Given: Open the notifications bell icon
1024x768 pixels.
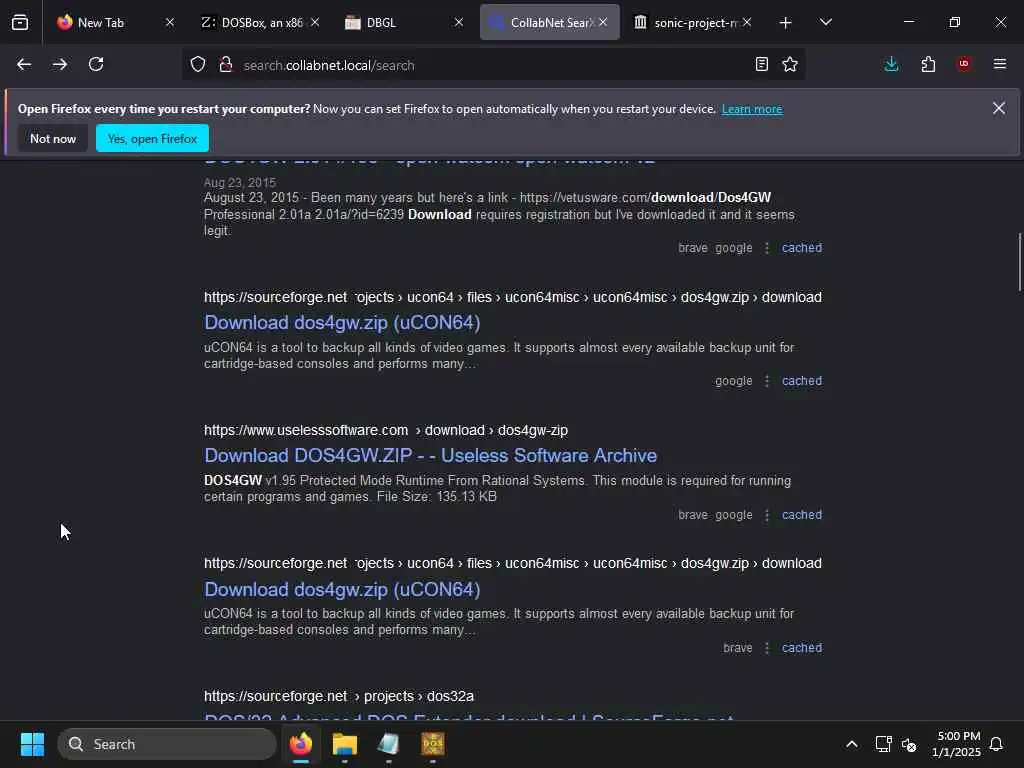Looking at the screenshot, I should pos(997,744).
